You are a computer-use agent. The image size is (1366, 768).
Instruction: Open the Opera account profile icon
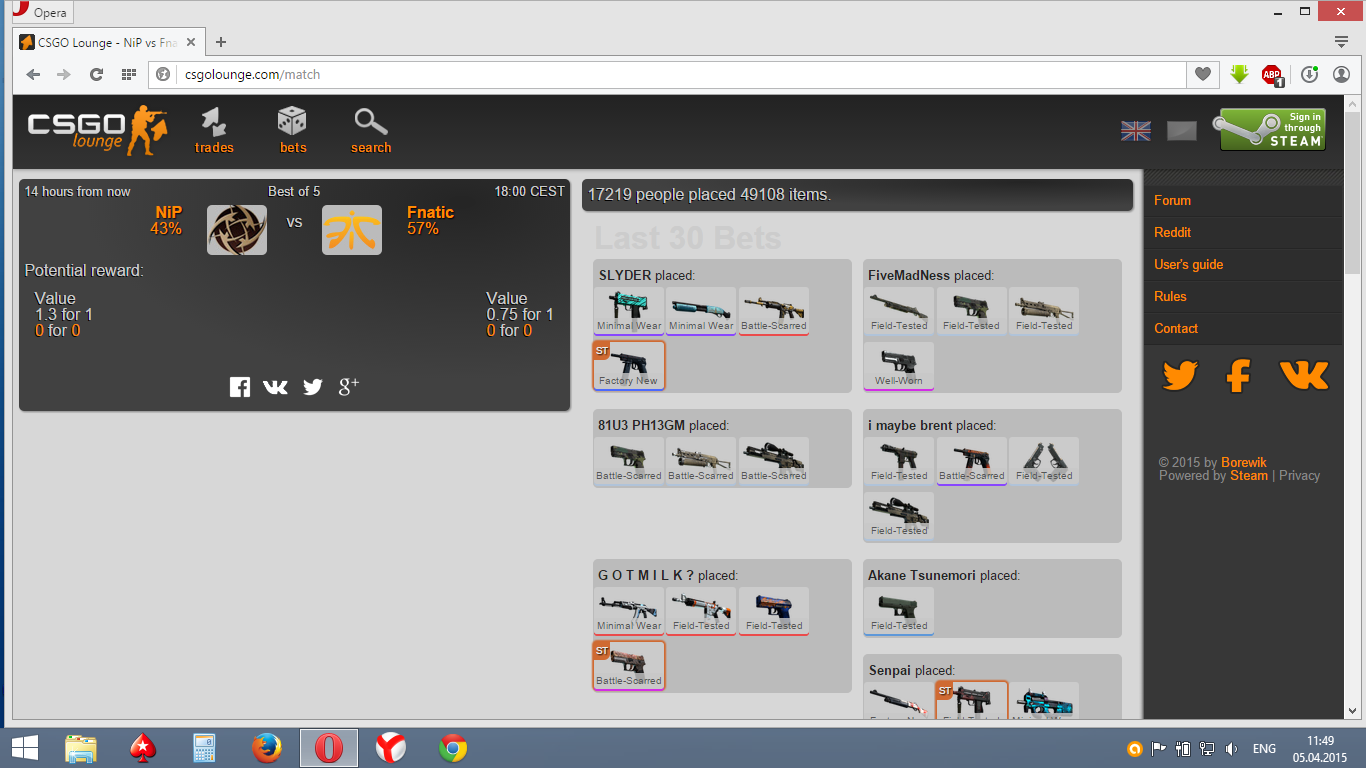coord(1341,74)
